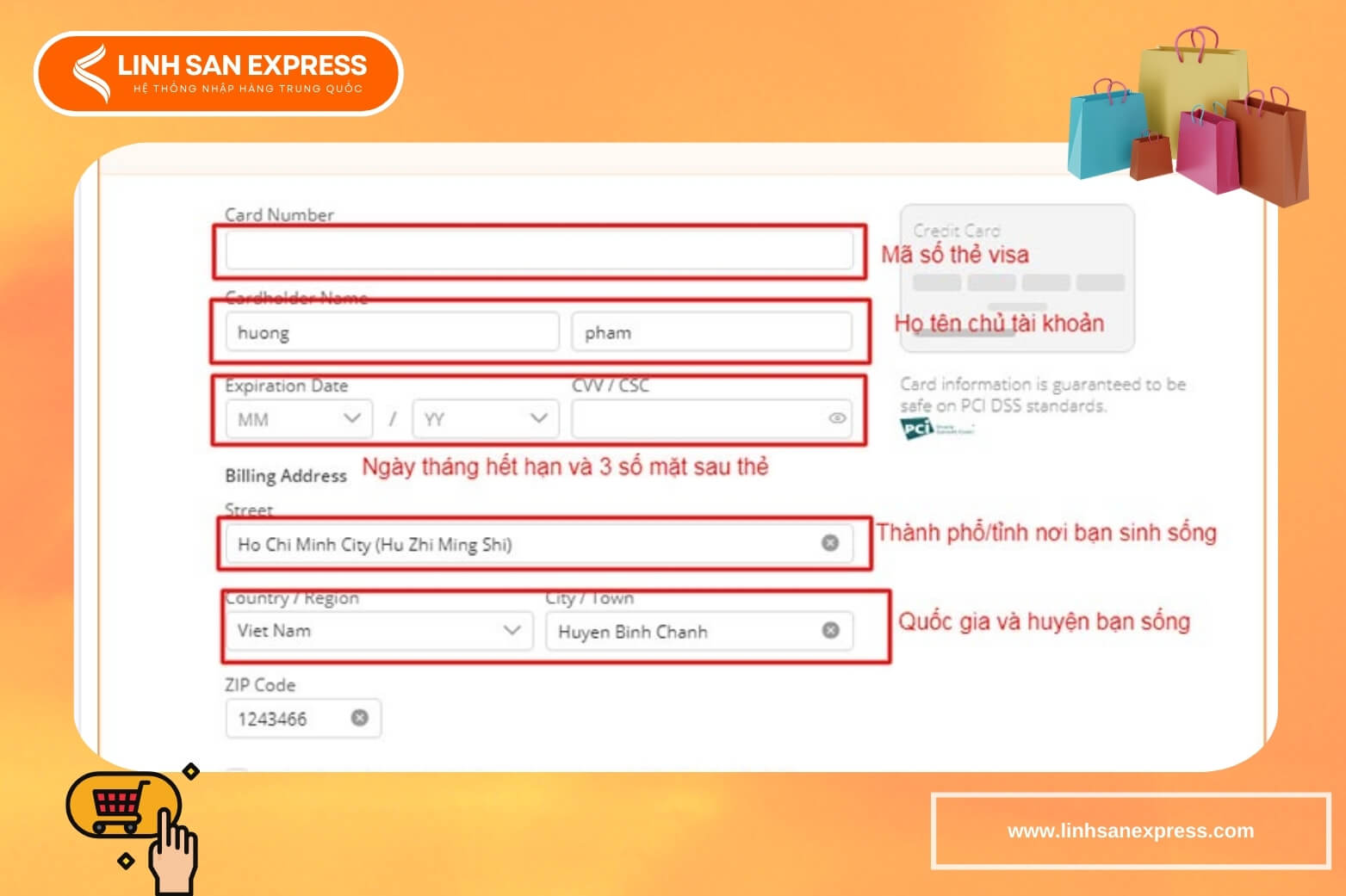The height and width of the screenshot is (896, 1346).
Task: Click the Credit Card preview thumbnail
Action: (x=1017, y=278)
